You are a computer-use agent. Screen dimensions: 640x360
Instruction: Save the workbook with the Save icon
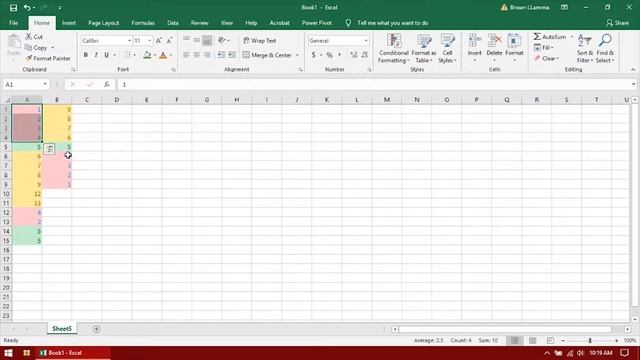coord(13,7)
